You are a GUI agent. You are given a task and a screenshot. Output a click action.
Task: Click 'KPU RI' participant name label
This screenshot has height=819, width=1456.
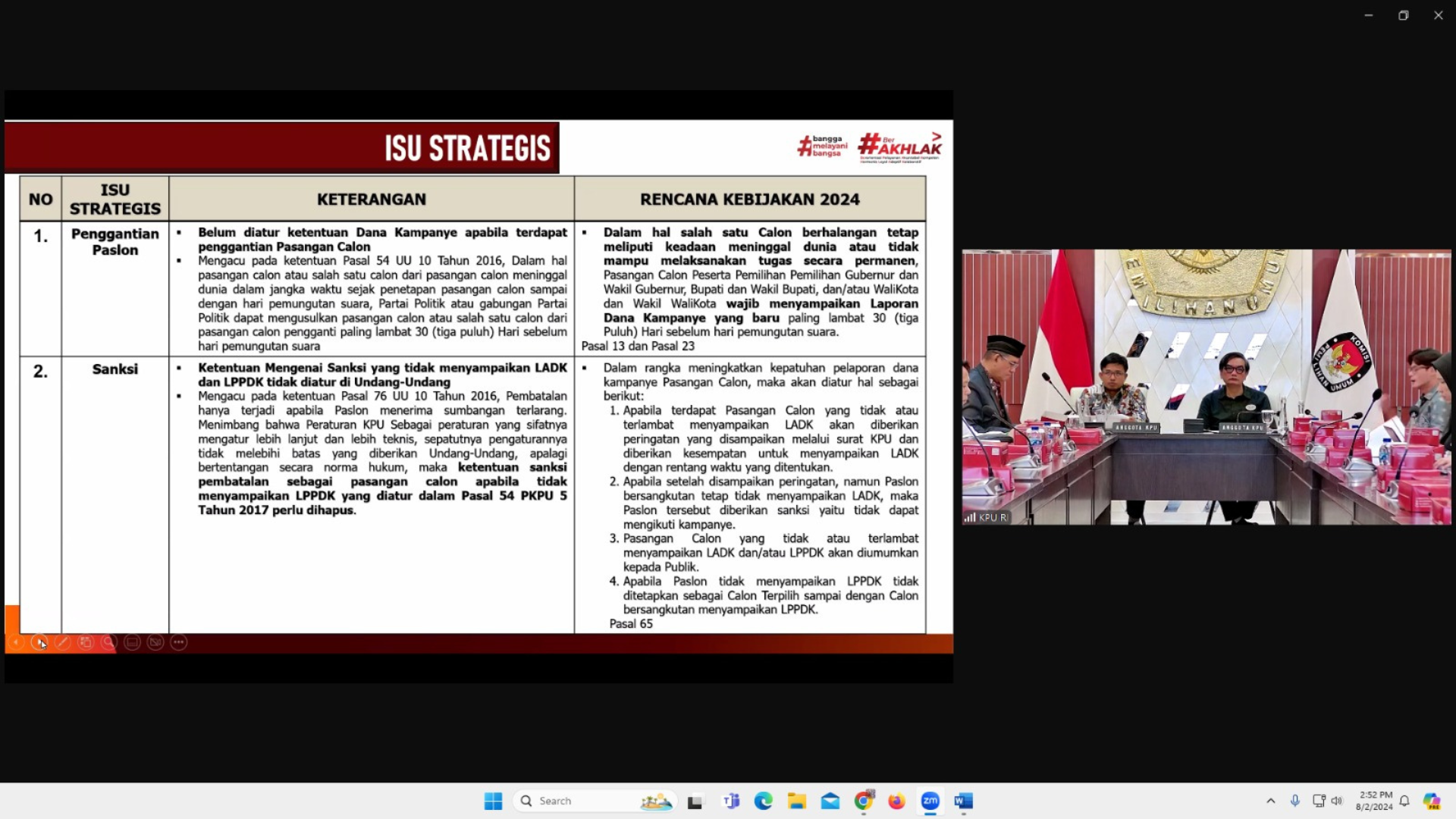pyautogui.click(x=992, y=517)
